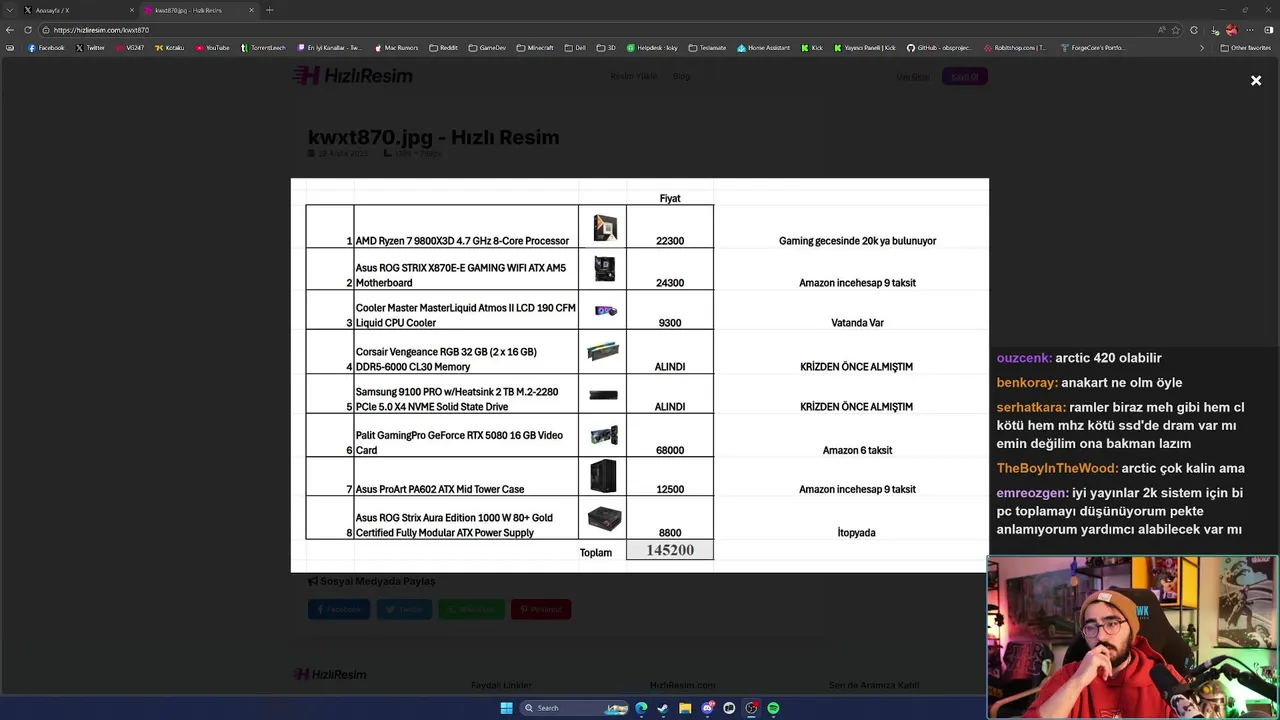Open the TorrentLeech bookmark

pyautogui.click(x=263, y=48)
